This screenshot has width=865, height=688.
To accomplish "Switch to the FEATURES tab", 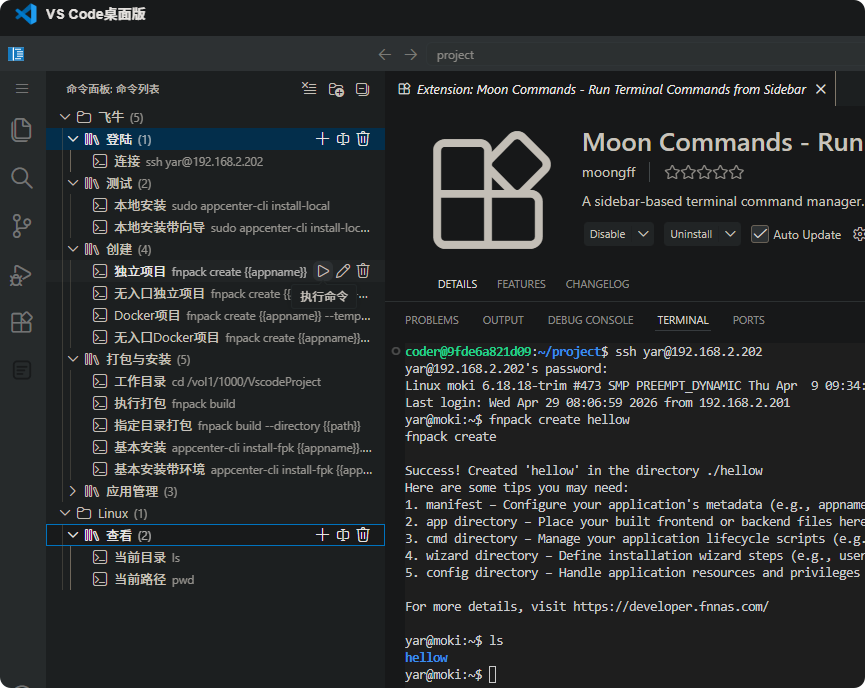I will pyautogui.click(x=521, y=284).
